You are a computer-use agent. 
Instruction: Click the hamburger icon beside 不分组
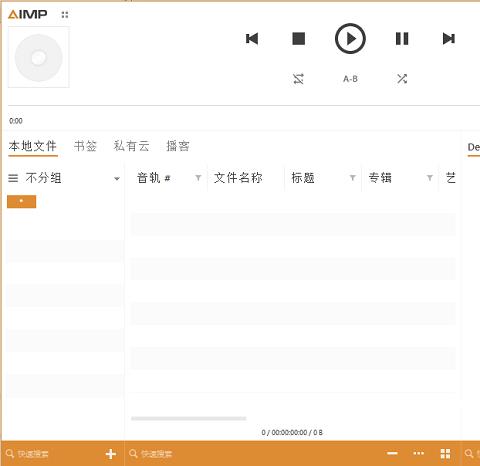pyautogui.click(x=13, y=178)
